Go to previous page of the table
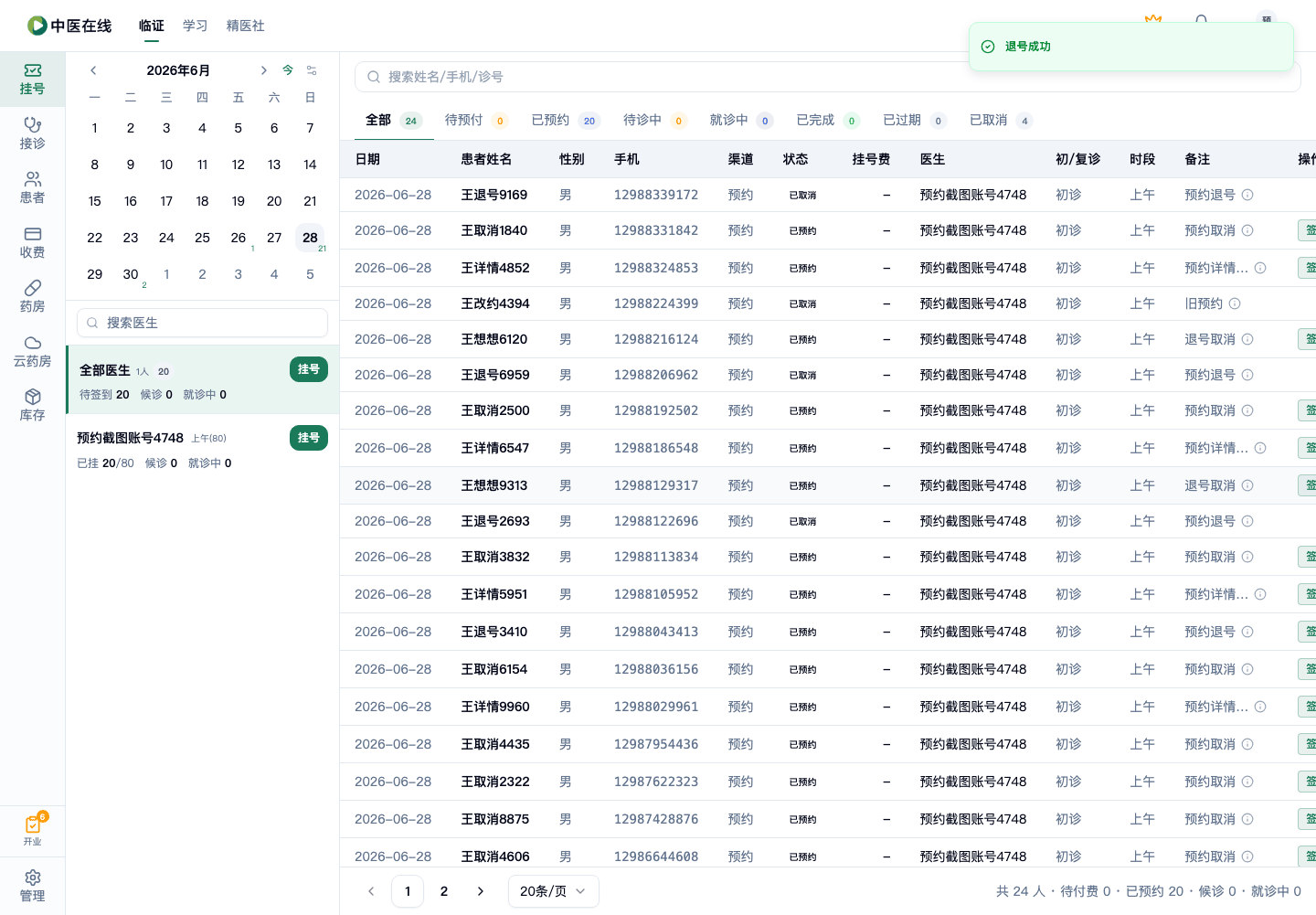1316x915 pixels. 371,891
